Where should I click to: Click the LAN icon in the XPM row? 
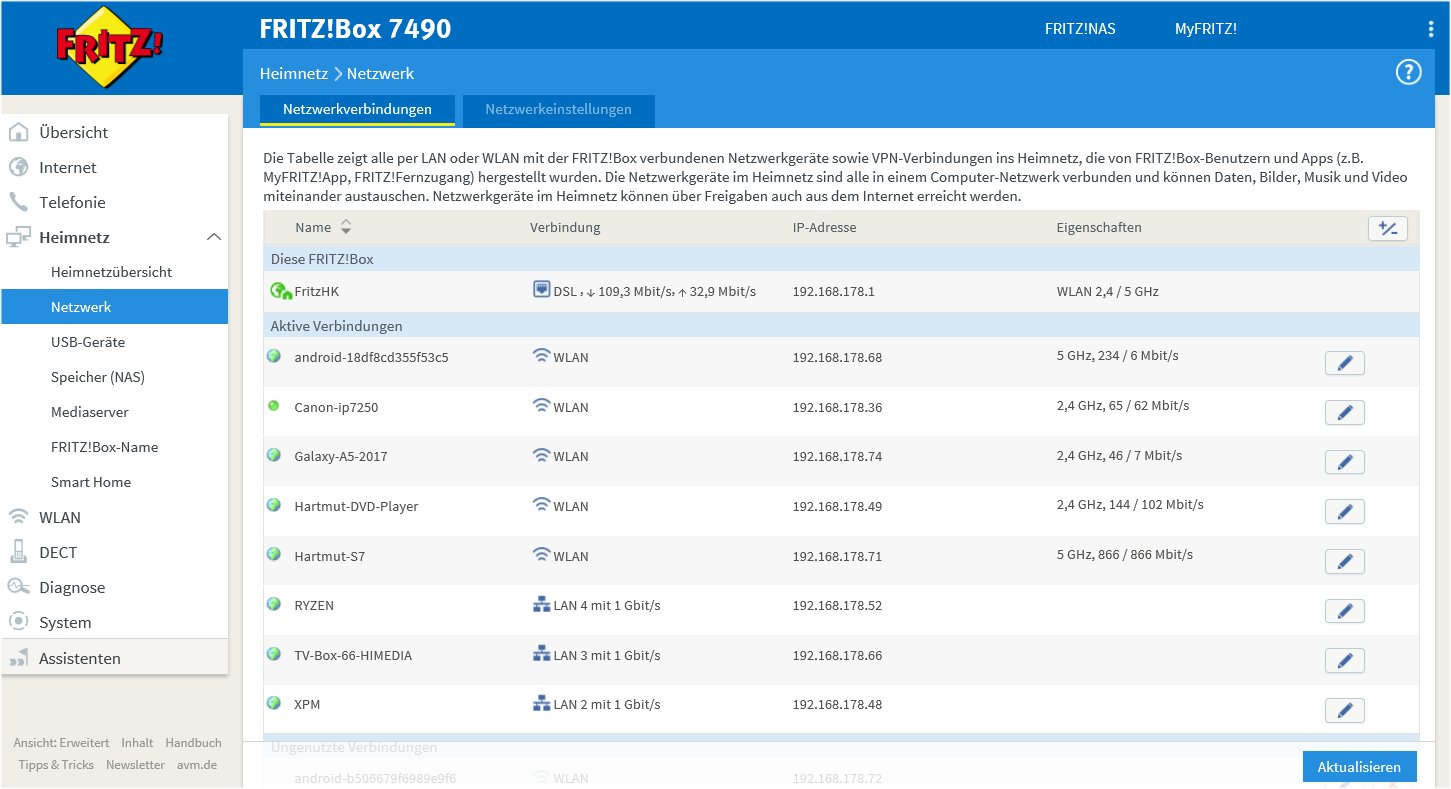pos(541,704)
